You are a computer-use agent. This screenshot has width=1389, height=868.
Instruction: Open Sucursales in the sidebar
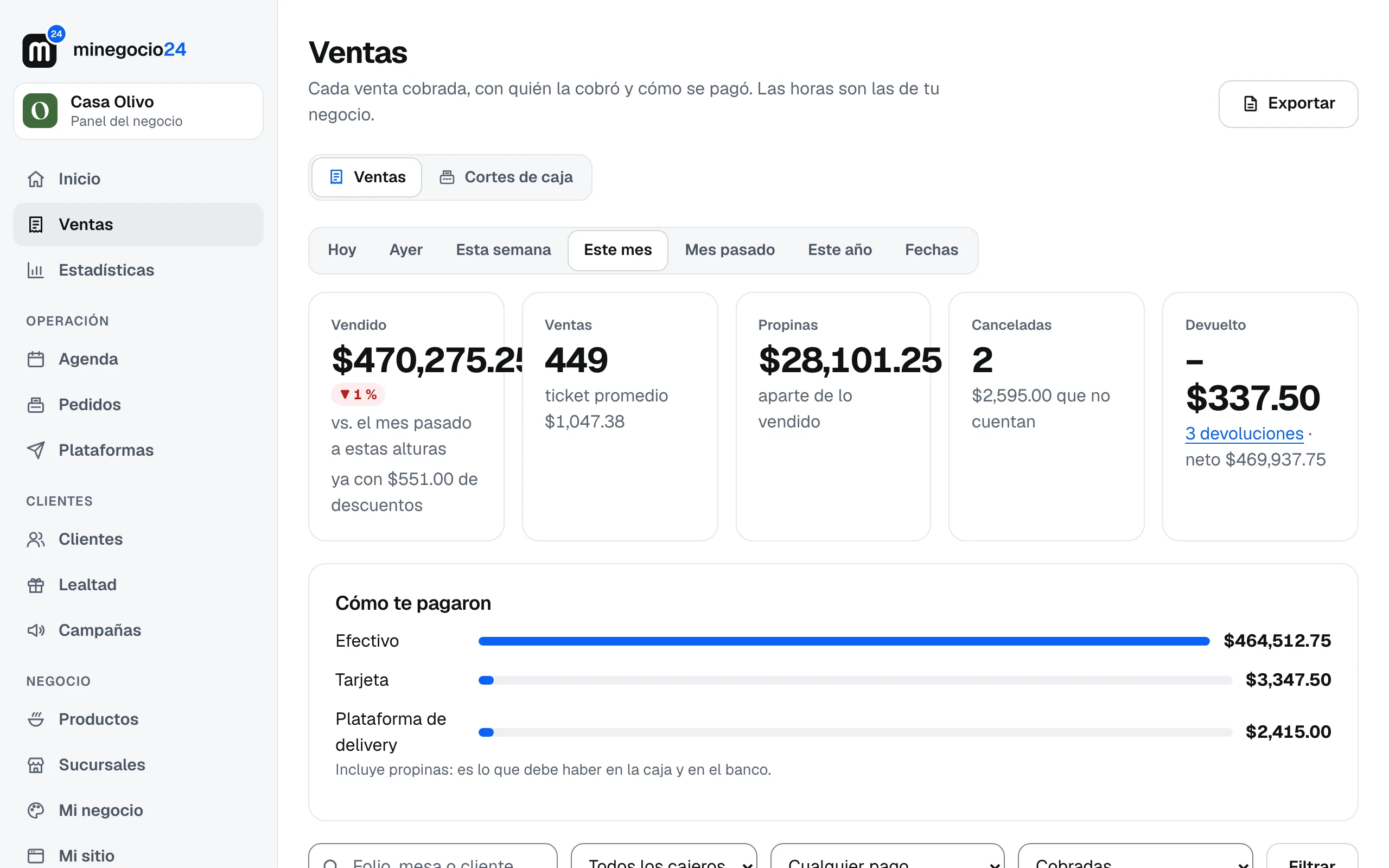138,765
